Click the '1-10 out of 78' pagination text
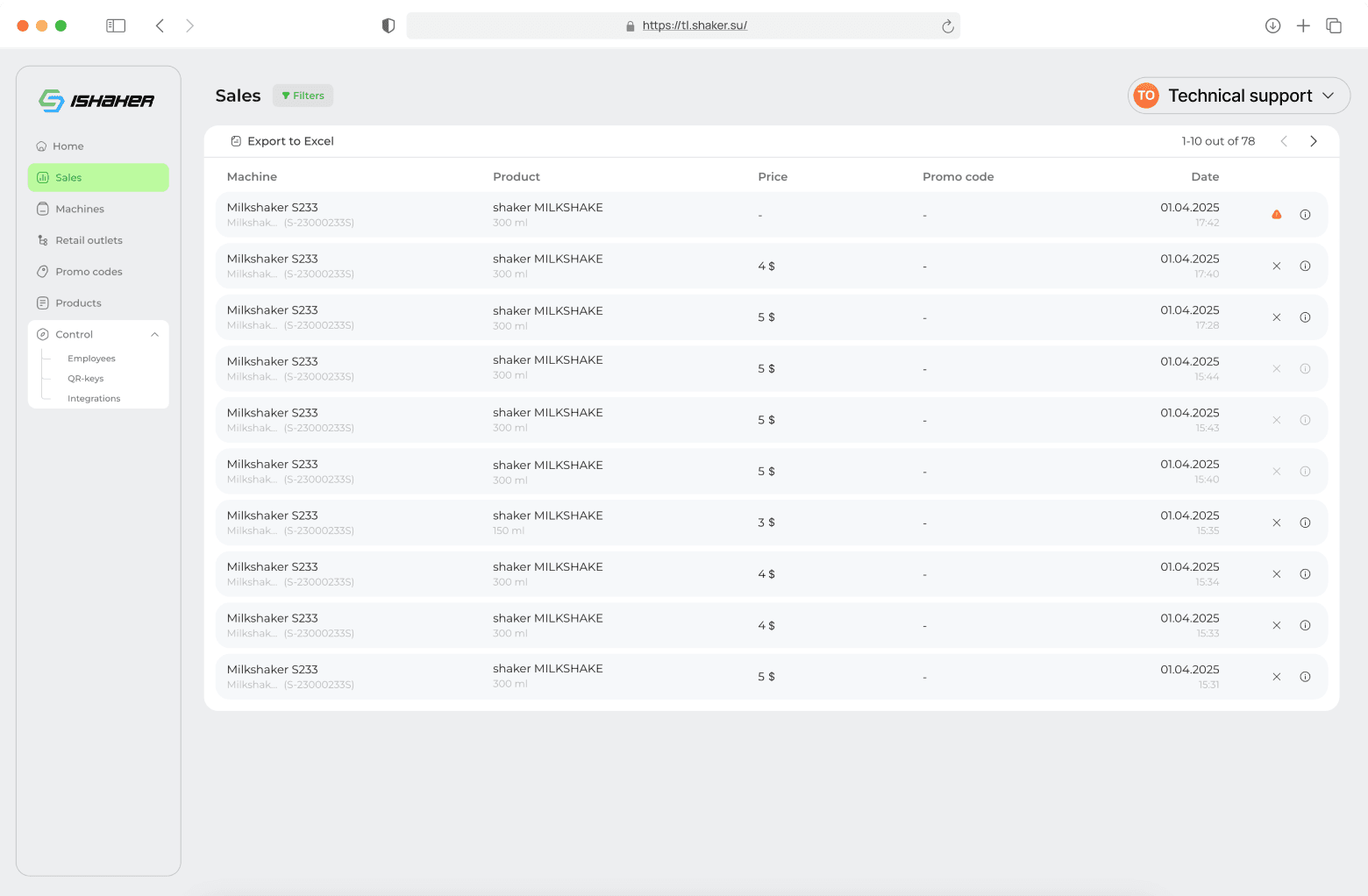This screenshot has height=896, width=1368. pyautogui.click(x=1218, y=141)
